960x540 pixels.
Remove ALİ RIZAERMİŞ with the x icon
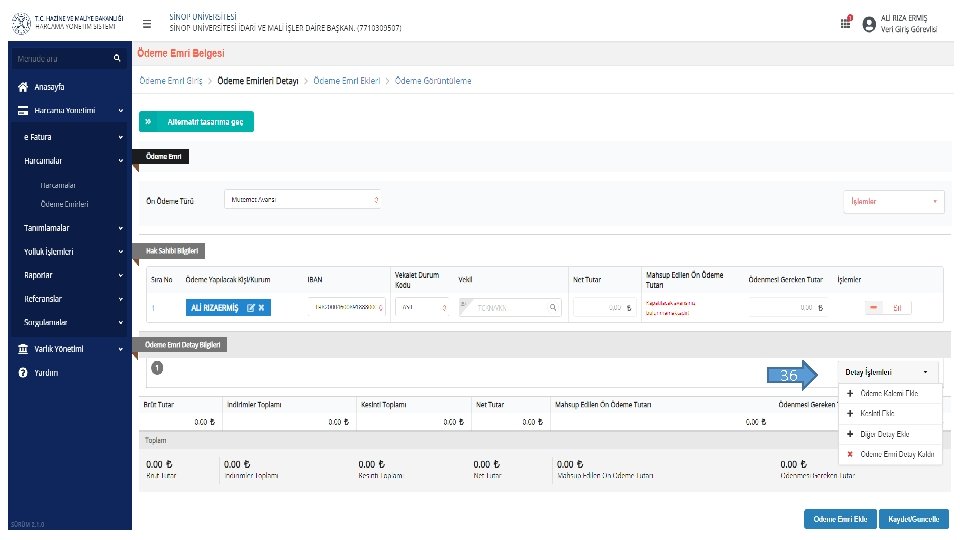tap(261, 308)
